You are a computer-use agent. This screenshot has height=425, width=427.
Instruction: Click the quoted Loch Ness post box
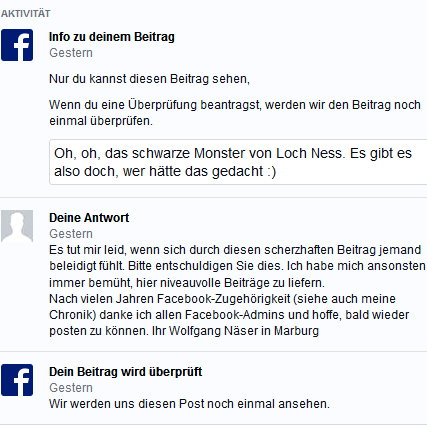click(238, 162)
